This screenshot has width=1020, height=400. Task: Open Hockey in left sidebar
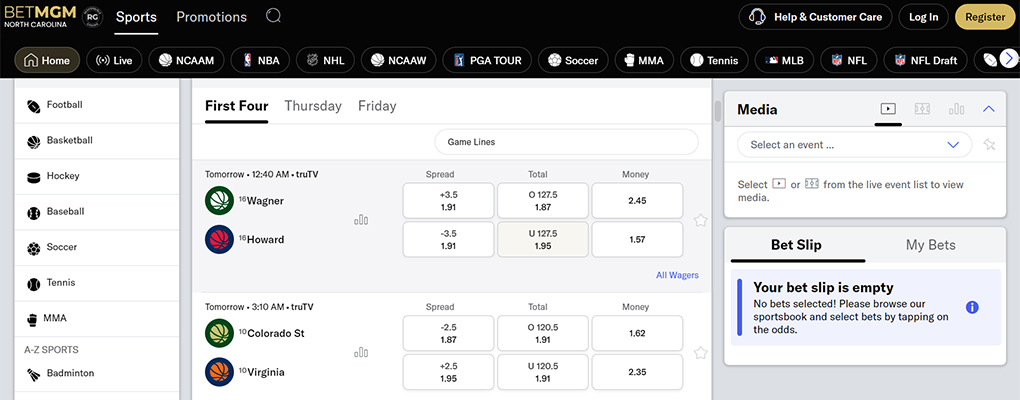[x=97, y=176]
